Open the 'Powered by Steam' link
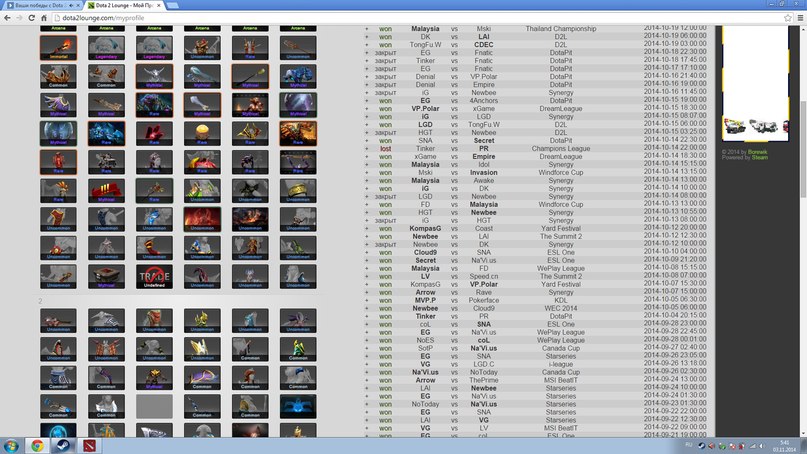Image resolution: width=807 pixels, height=454 pixels. click(760, 158)
